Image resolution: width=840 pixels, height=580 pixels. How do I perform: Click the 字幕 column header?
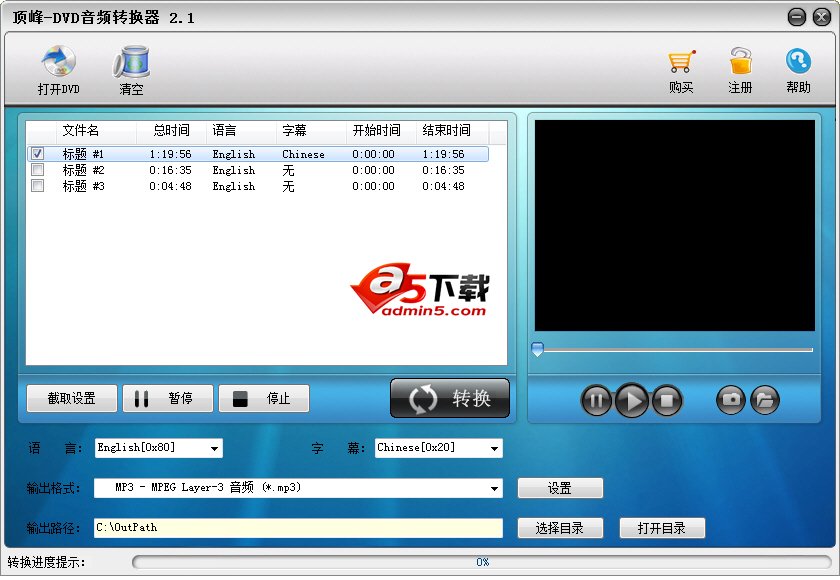pyautogui.click(x=311, y=130)
